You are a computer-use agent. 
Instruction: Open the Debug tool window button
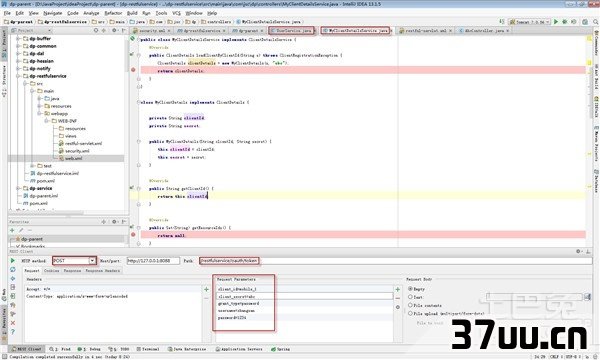click(89, 349)
